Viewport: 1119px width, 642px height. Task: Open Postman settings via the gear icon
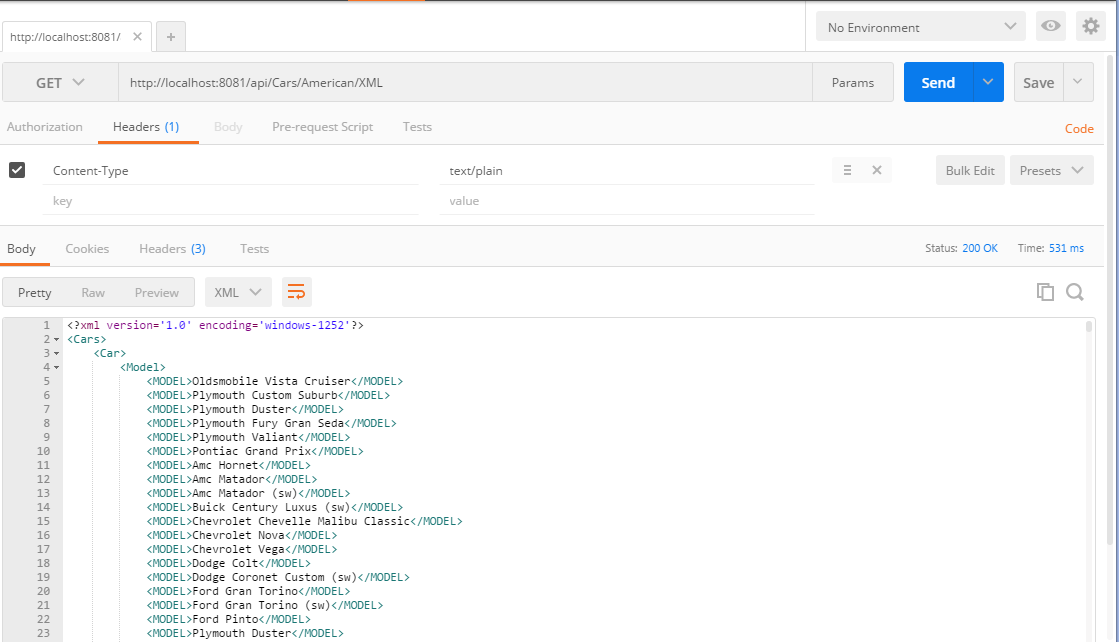coord(1091,26)
